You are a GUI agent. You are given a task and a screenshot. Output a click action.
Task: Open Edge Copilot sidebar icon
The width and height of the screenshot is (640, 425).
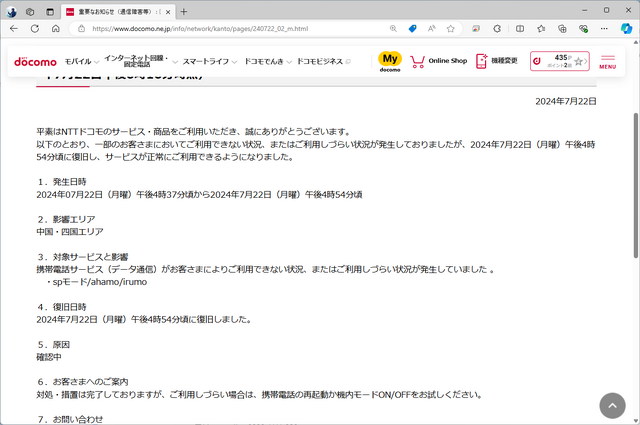pos(627,29)
